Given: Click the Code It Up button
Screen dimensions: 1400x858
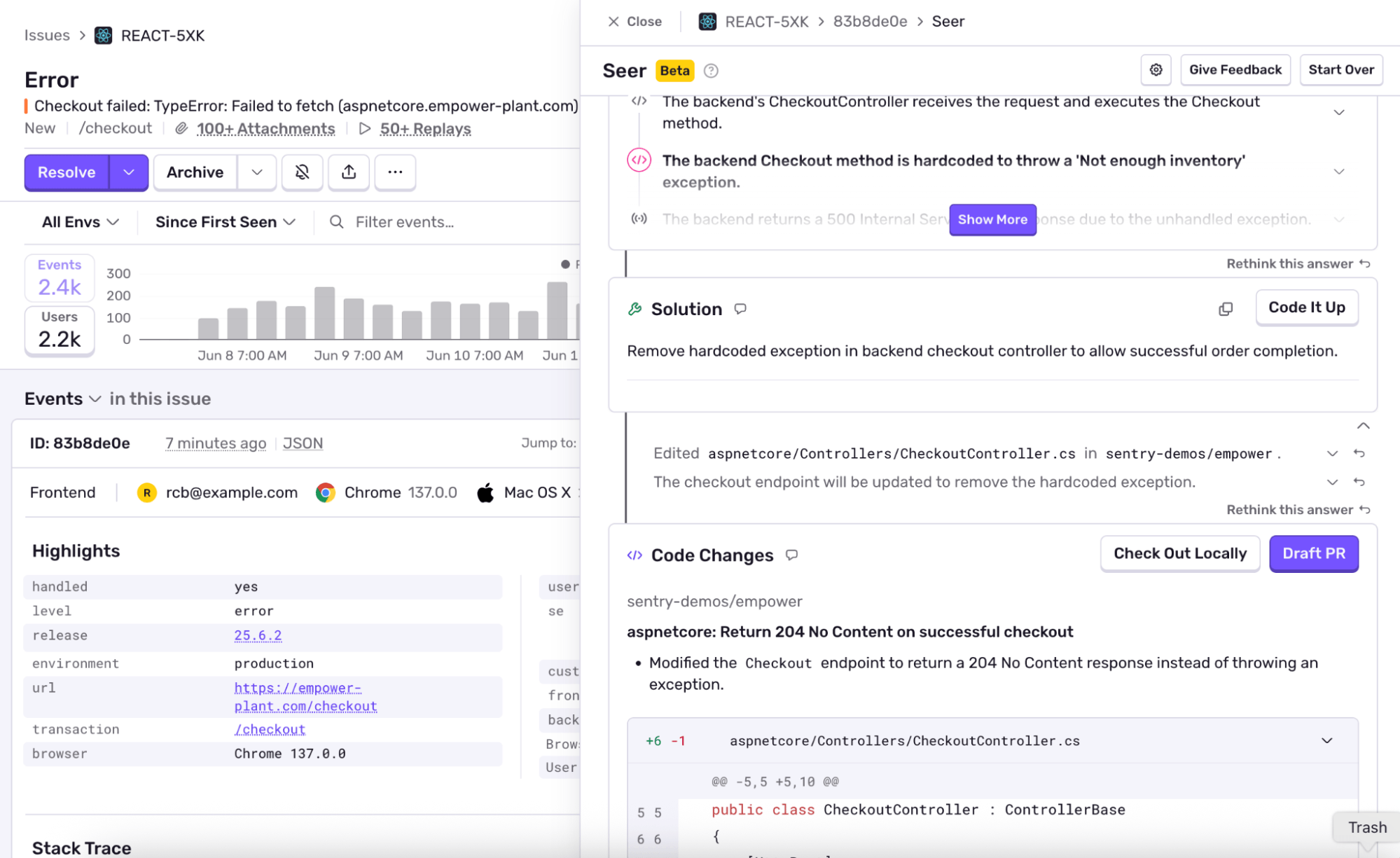Looking at the screenshot, I should pyautogui.click(x=1306, y=307).
